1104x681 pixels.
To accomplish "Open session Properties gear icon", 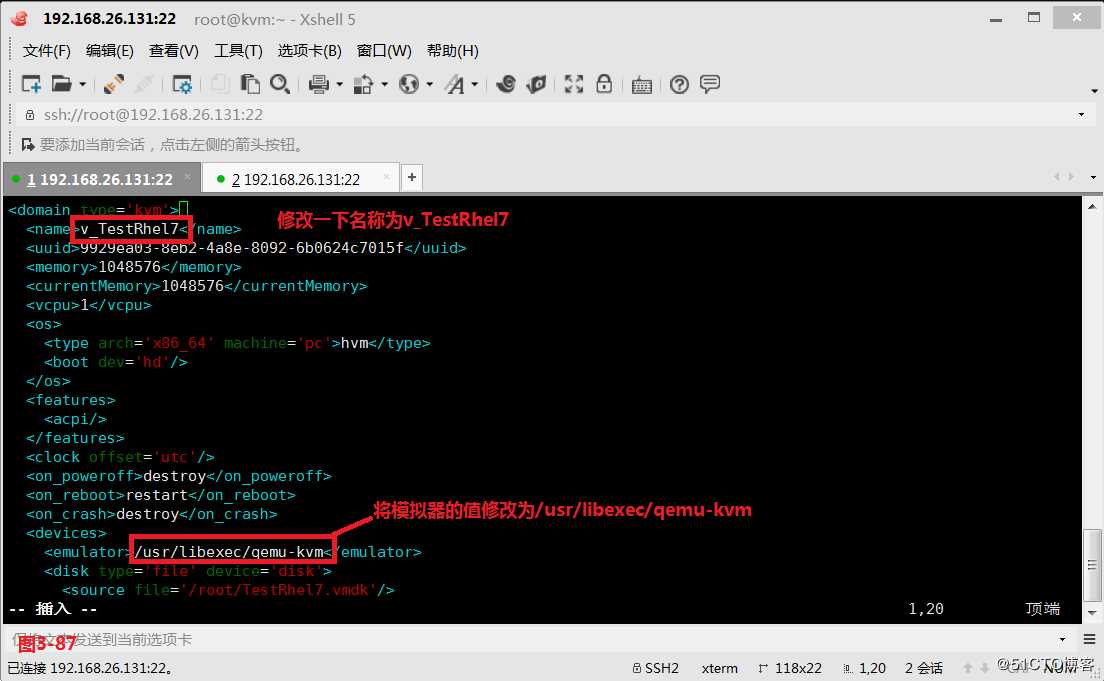I will click(x=182, y=85).
